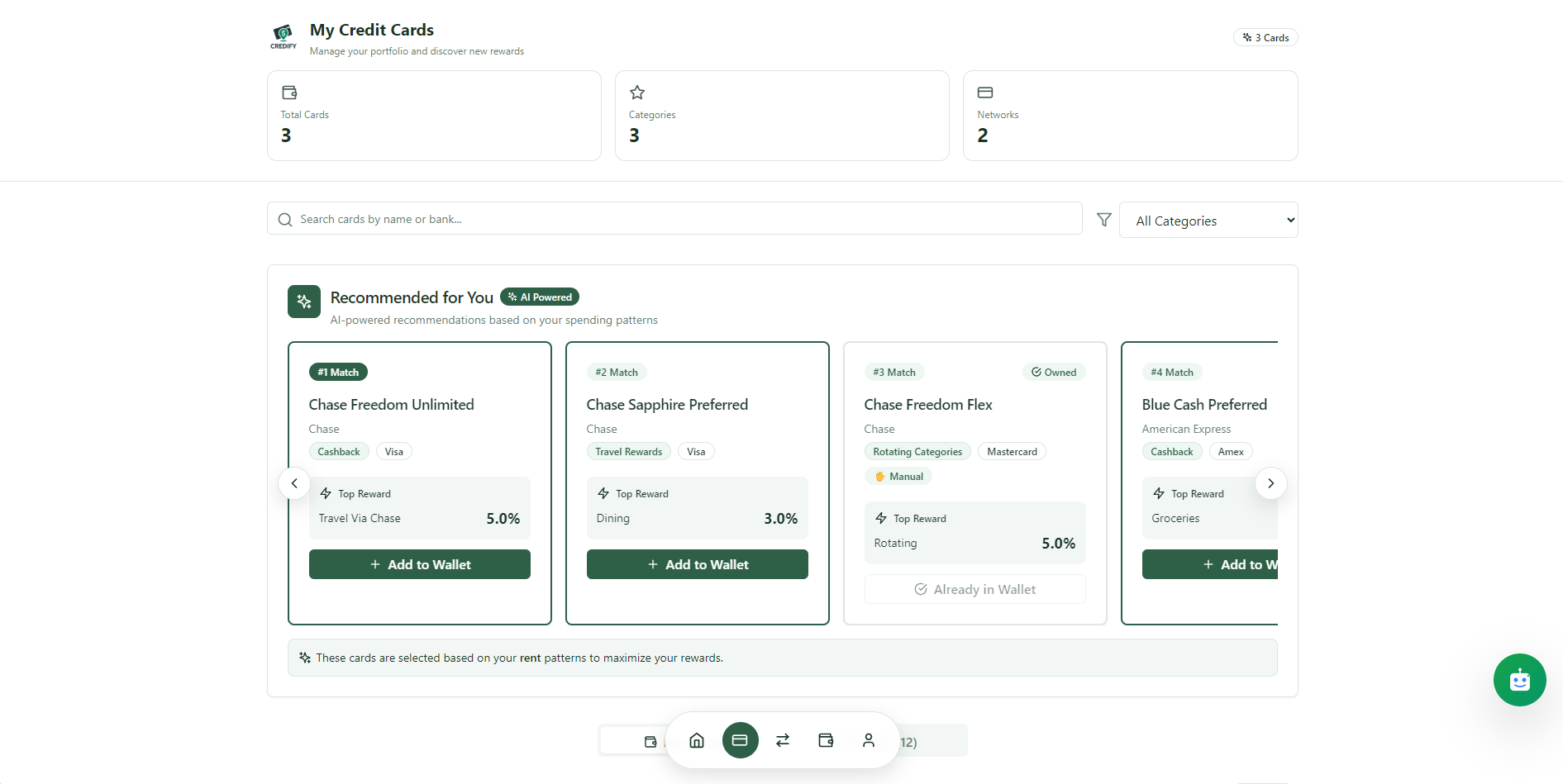Select the Total Cards summary tile
This screenshot has height=784, width=1563.
coord(434,116)
